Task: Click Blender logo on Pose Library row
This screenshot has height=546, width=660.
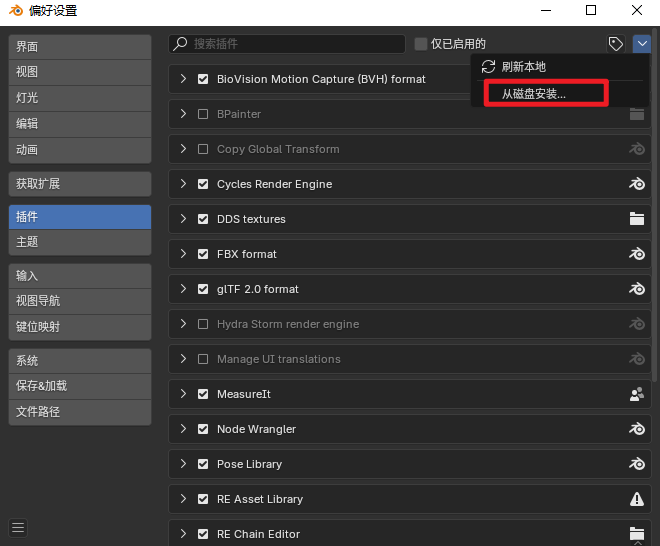Action: 637,464
